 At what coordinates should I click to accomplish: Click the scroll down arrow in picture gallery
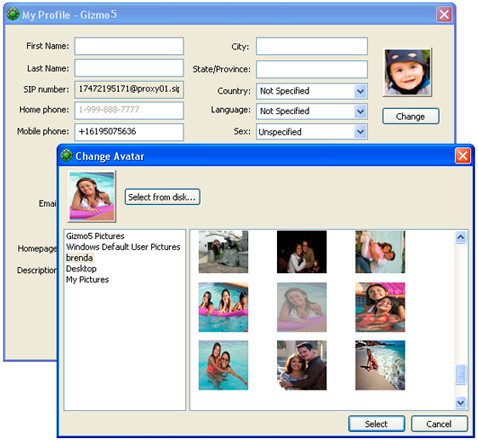(461, 403)
